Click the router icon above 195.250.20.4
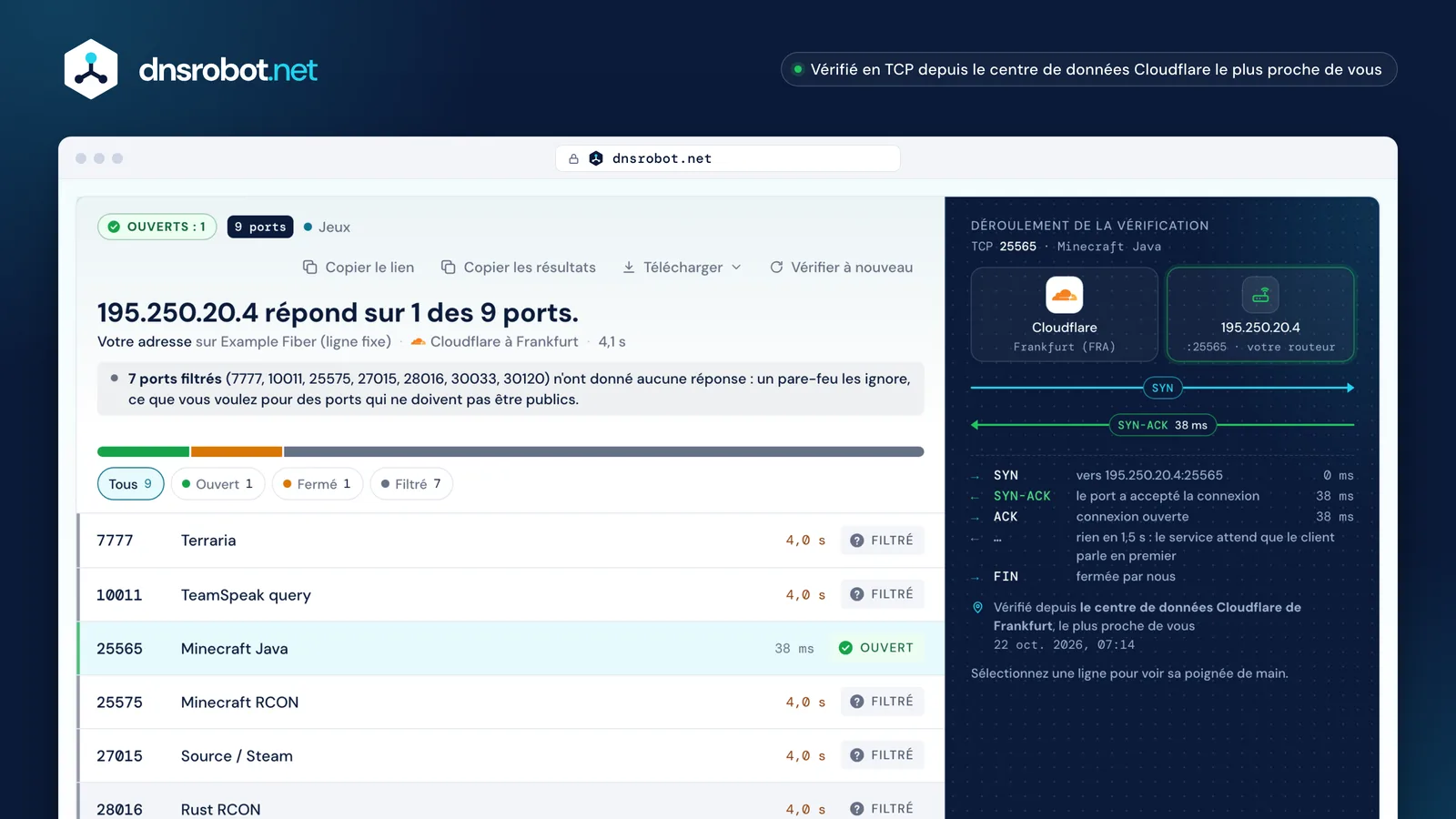 pyautogui.click(x=1260, y=295)
